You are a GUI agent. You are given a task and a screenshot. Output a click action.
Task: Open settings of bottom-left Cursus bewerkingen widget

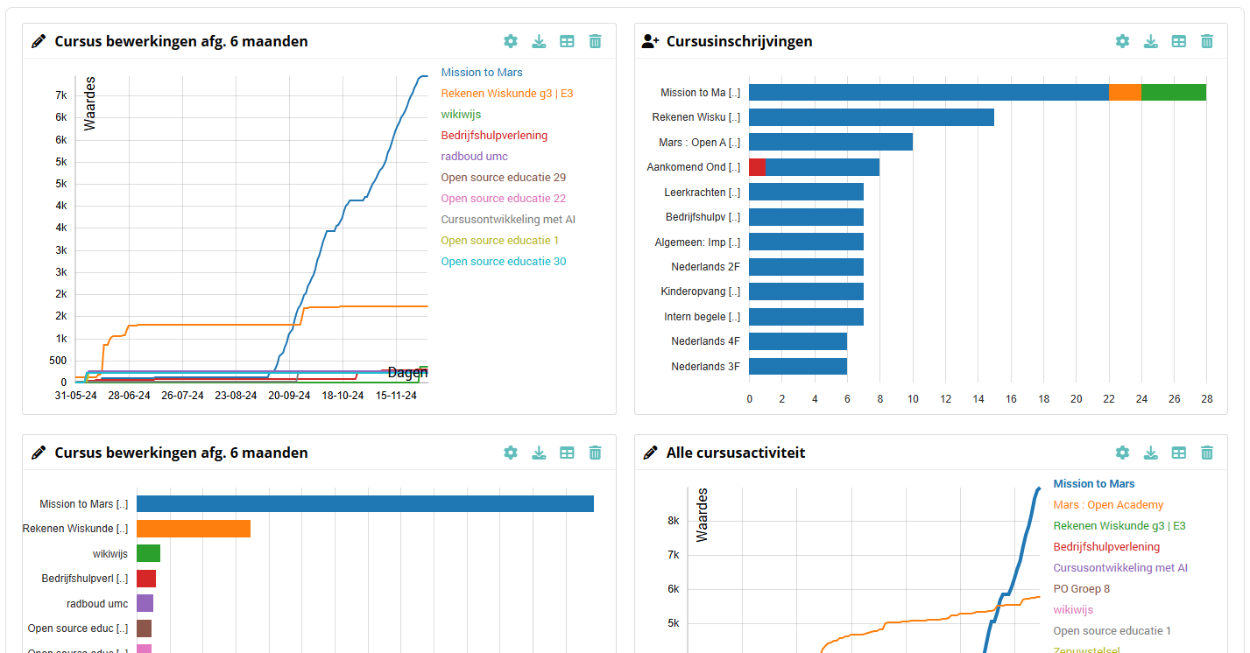pos(510,452)
